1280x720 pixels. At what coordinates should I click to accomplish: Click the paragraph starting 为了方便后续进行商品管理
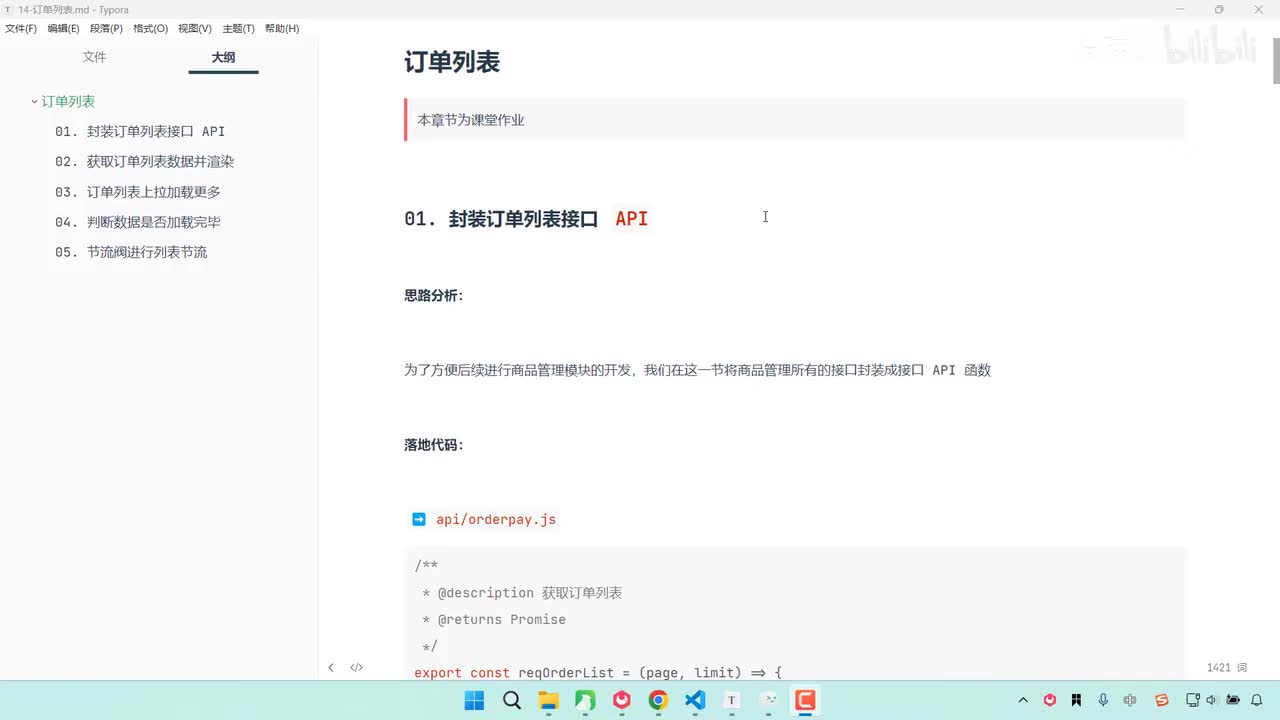pos(697,370)
